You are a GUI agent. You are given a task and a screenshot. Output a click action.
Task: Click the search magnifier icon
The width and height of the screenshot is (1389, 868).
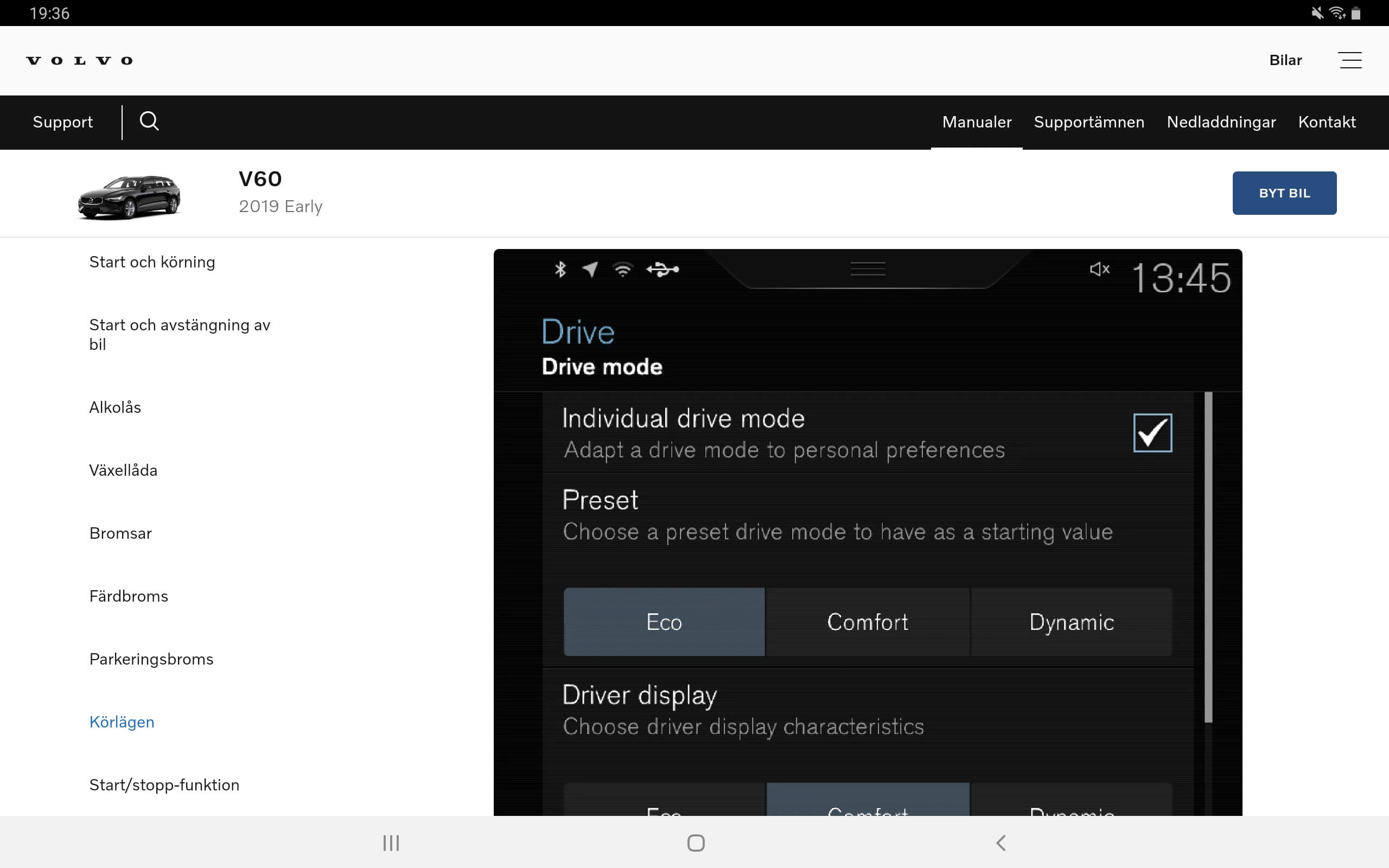[x=149, y=121]
